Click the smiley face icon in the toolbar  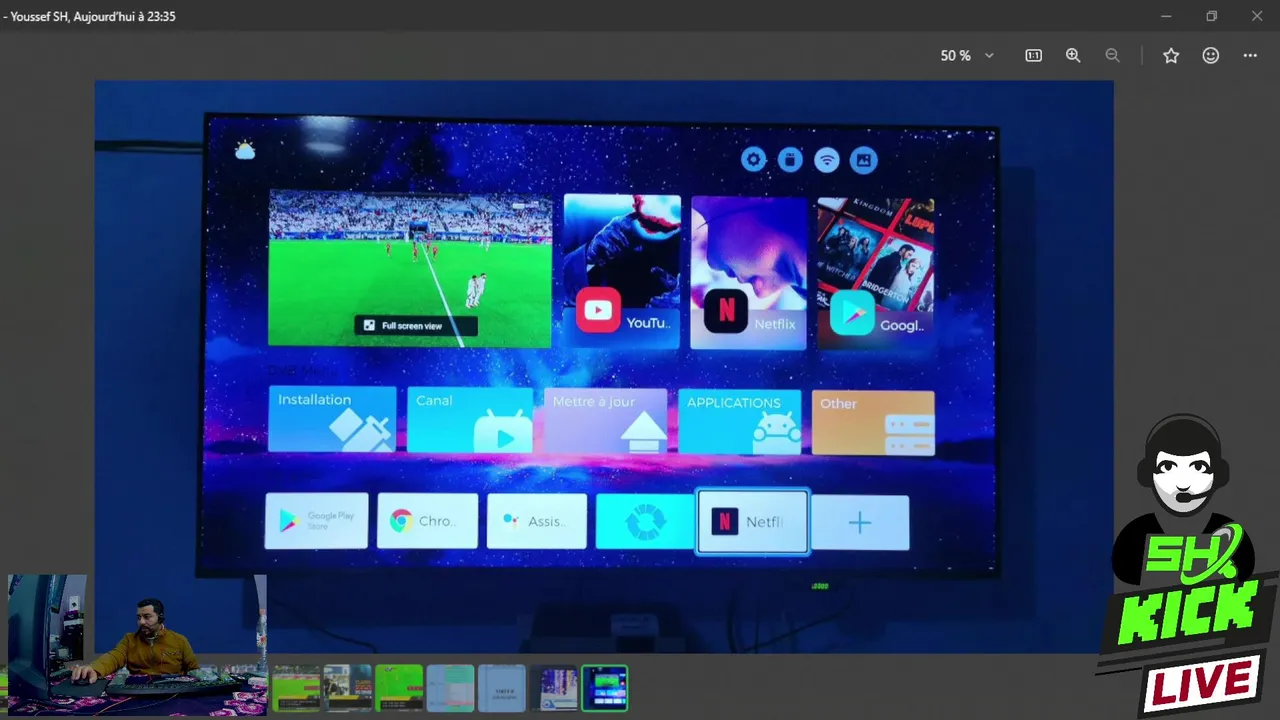point(1211,56)
